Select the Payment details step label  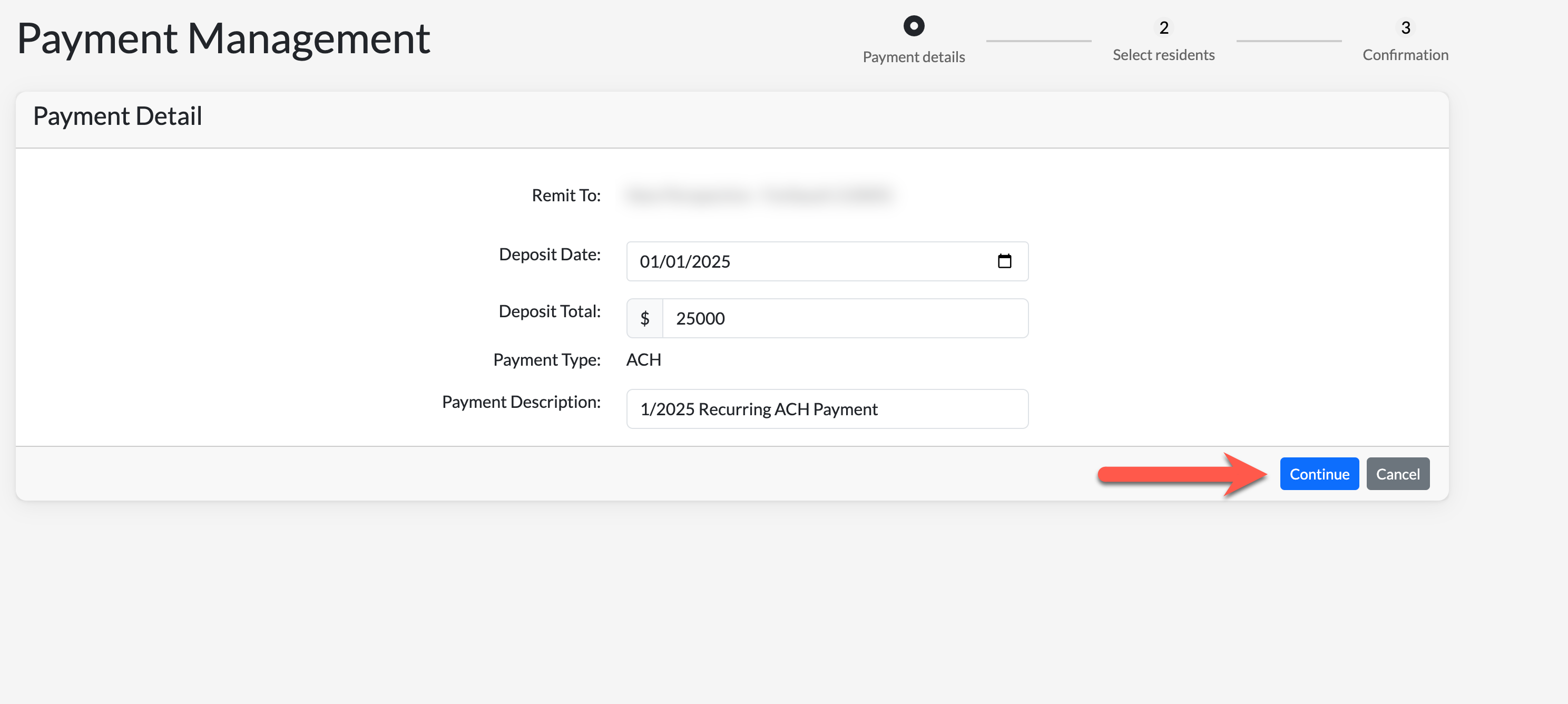tap(913, 57)
